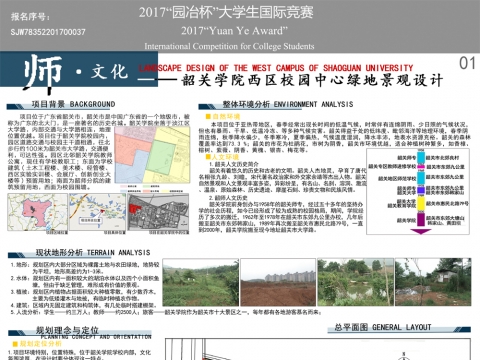480x360 pixels.
Task: Click the 报名序号 label
Action: click(x=30, y=17)
